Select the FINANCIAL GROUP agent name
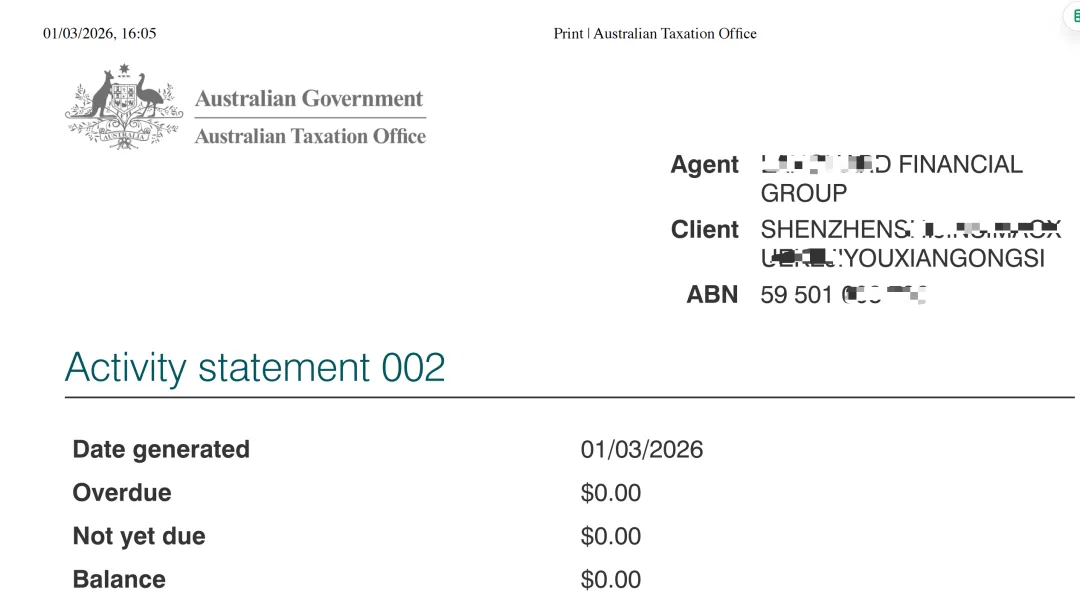Screen dimensions: 1080x607 891,178
